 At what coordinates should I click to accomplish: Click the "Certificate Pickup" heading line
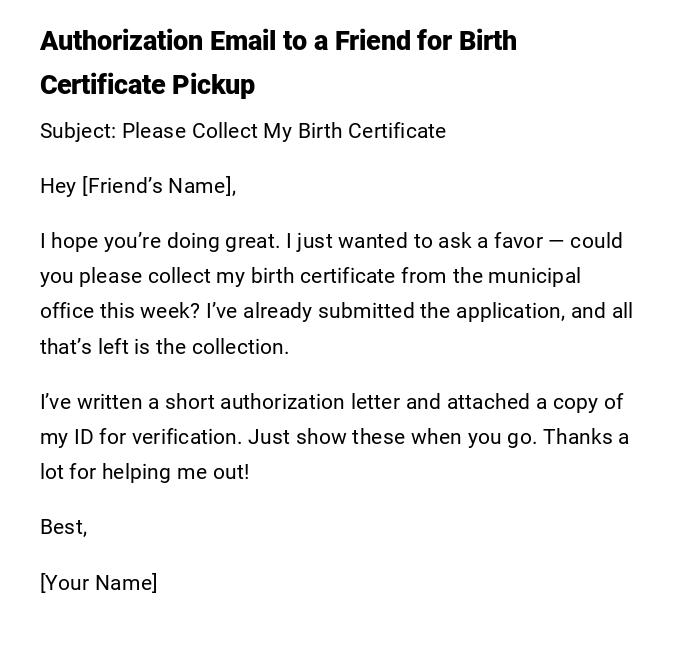(147, 85)
